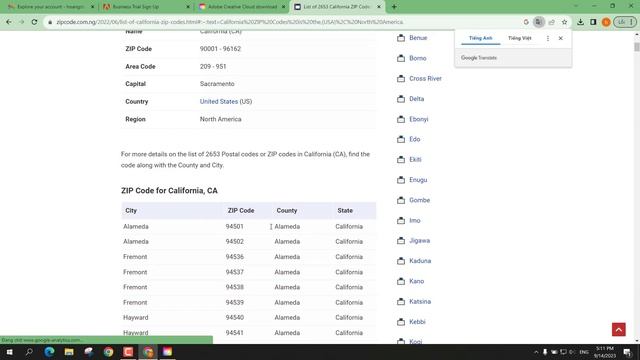Share this page icon in address bar

click(x=551, y=22)
